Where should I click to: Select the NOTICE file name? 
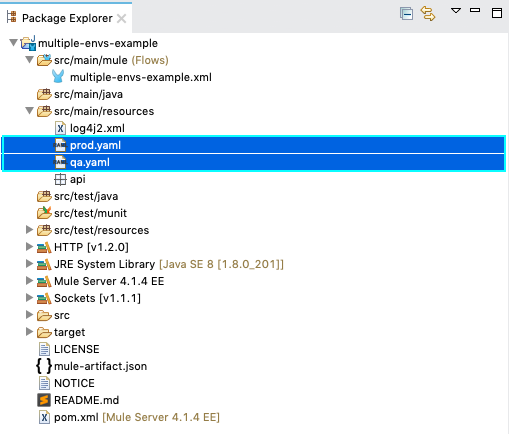tap(74, 383)
